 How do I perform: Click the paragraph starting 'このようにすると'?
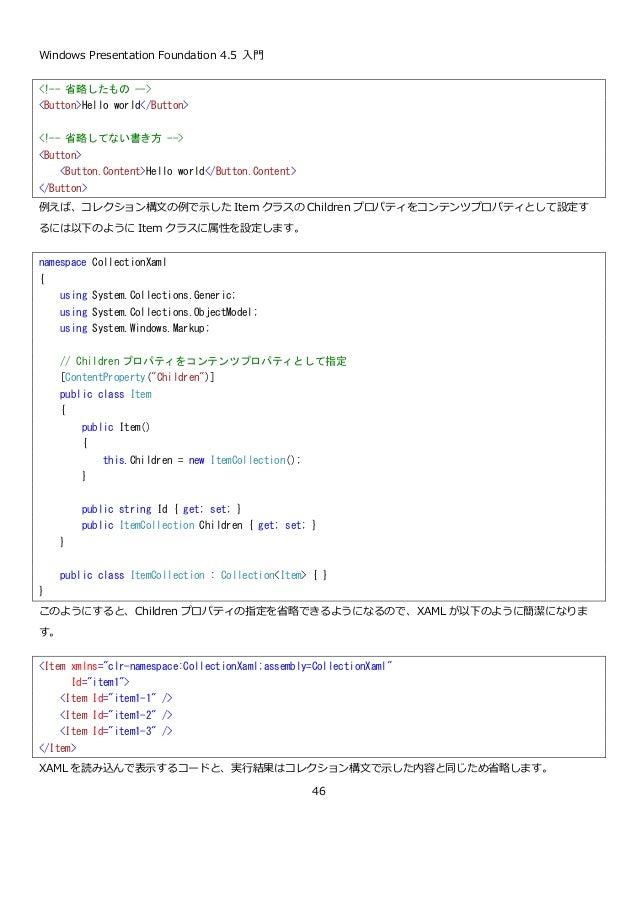[x=314, y=621]
